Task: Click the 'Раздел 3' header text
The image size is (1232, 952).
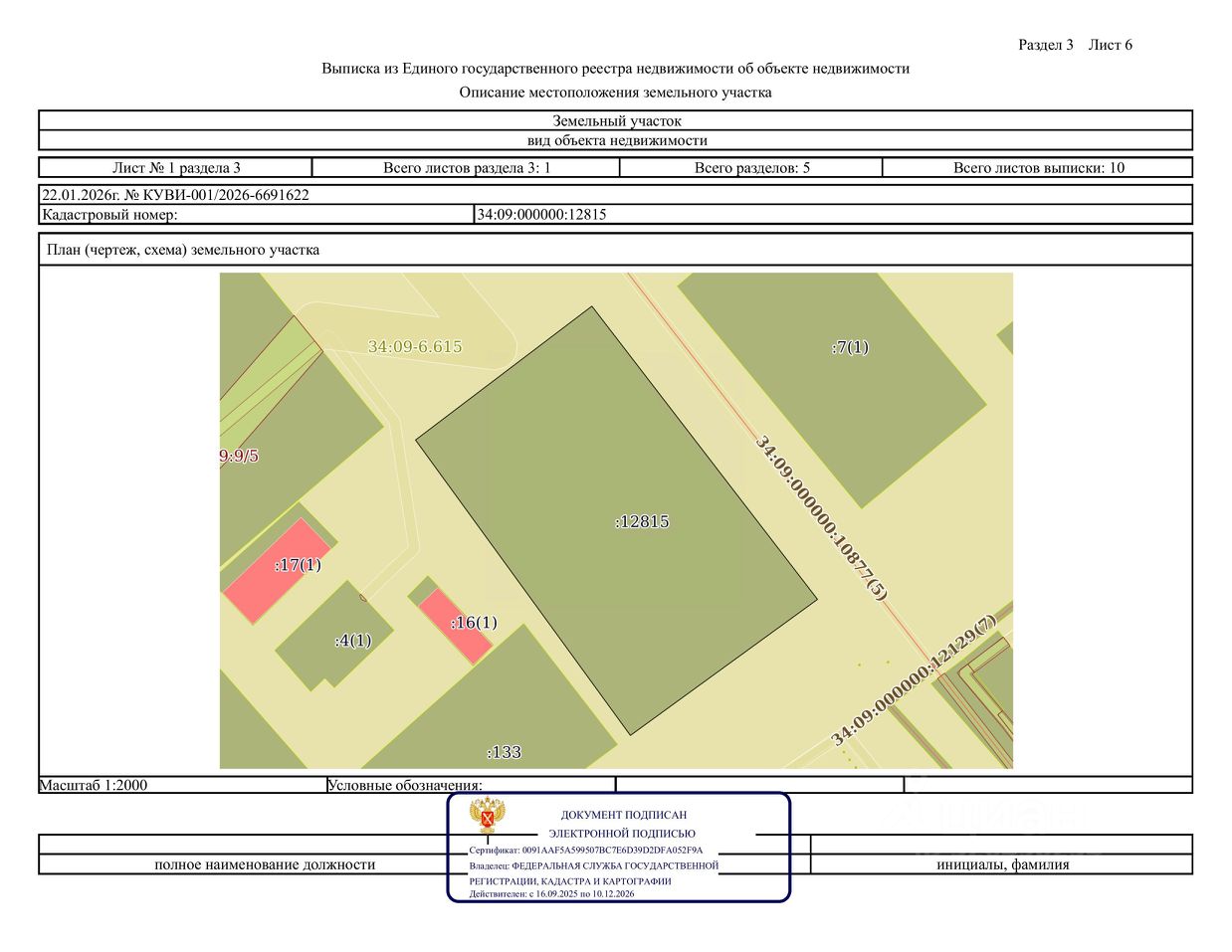Action: [x=1045, y=45]
